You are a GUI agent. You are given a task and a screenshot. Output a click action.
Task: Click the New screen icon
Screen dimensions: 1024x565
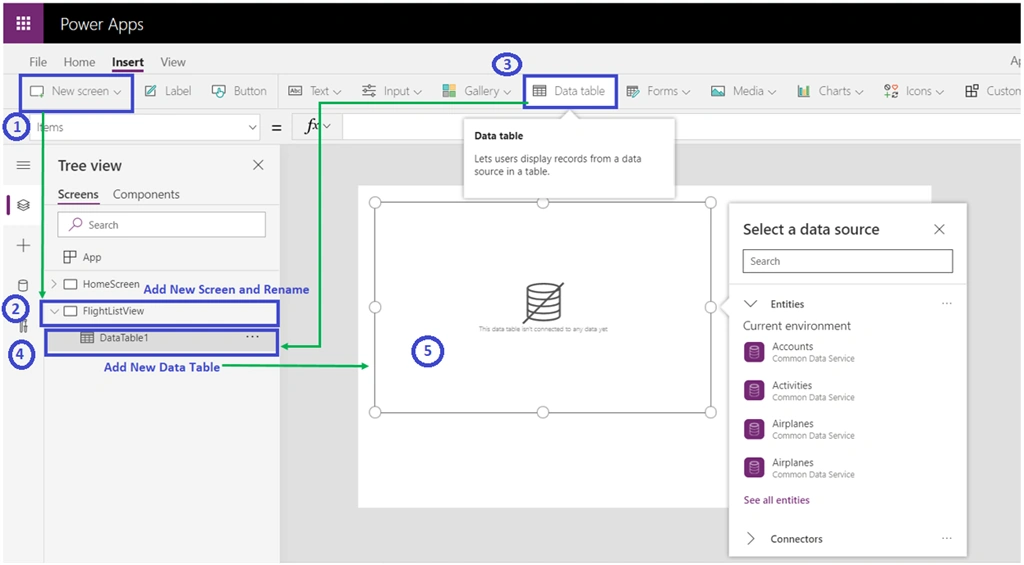point(37,91)
